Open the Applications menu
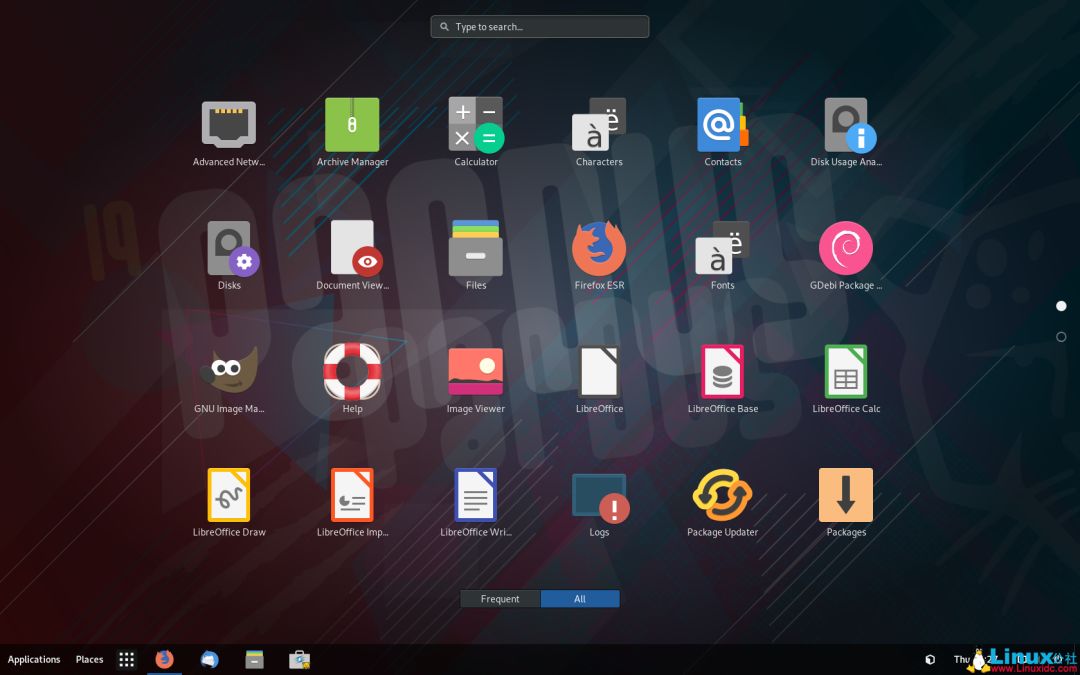1080x675 pixels. tap(34, 659)
